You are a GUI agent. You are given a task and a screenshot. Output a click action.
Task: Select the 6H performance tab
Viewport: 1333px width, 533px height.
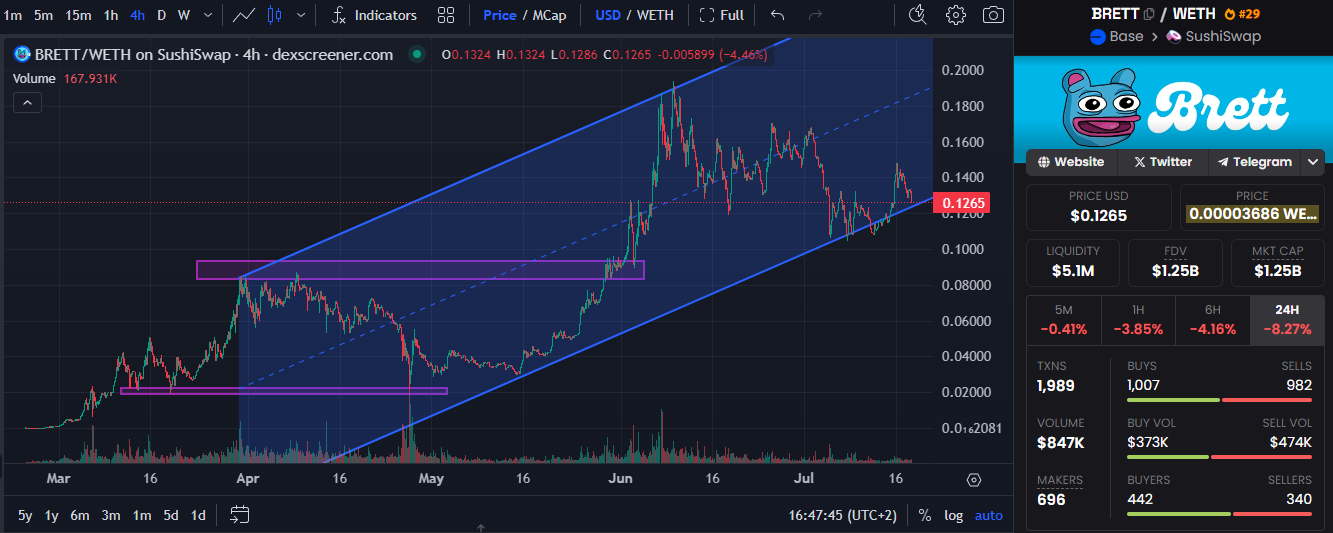pos(1213,320)
